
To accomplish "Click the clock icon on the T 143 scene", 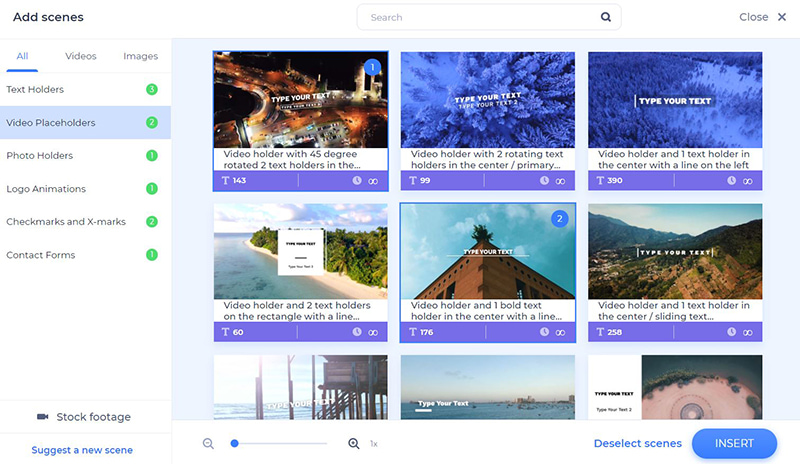I will [357, 180].
